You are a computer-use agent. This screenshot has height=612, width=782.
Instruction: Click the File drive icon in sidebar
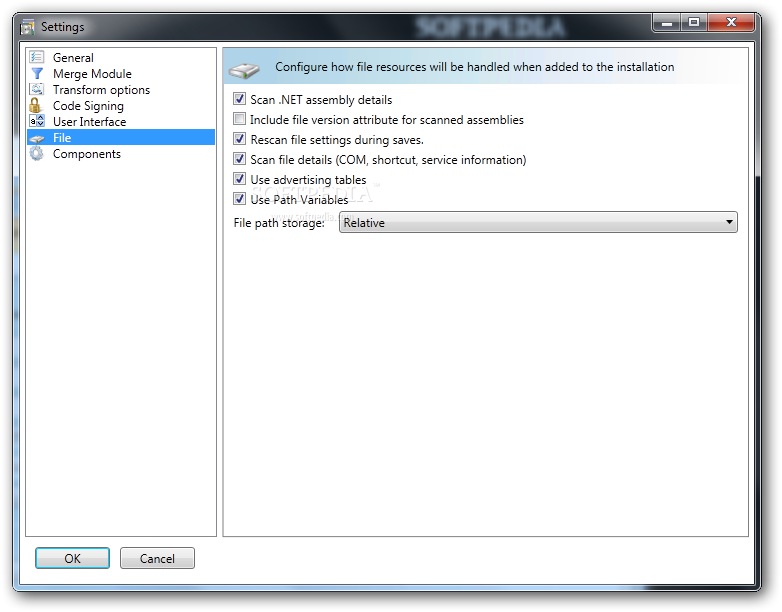point(37,138)
